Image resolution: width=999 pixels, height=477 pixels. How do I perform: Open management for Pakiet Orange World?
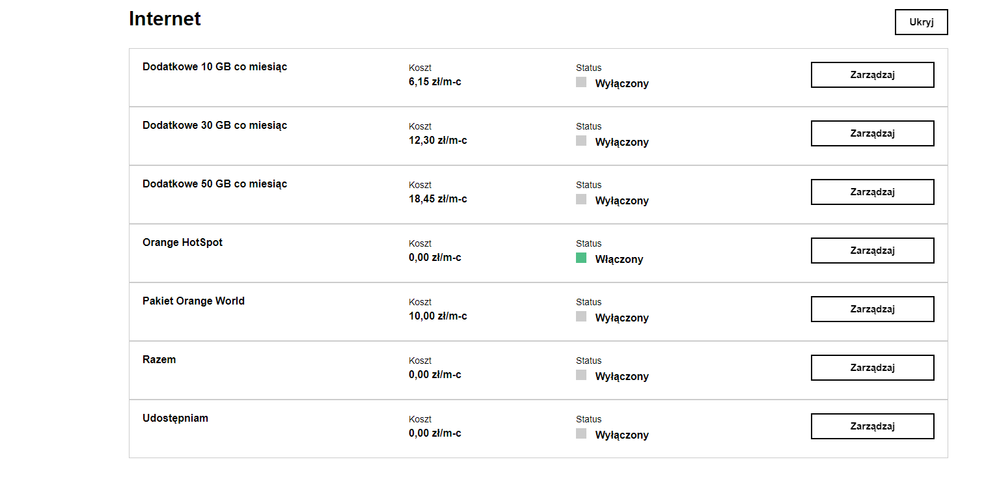(x=872, y=309)
